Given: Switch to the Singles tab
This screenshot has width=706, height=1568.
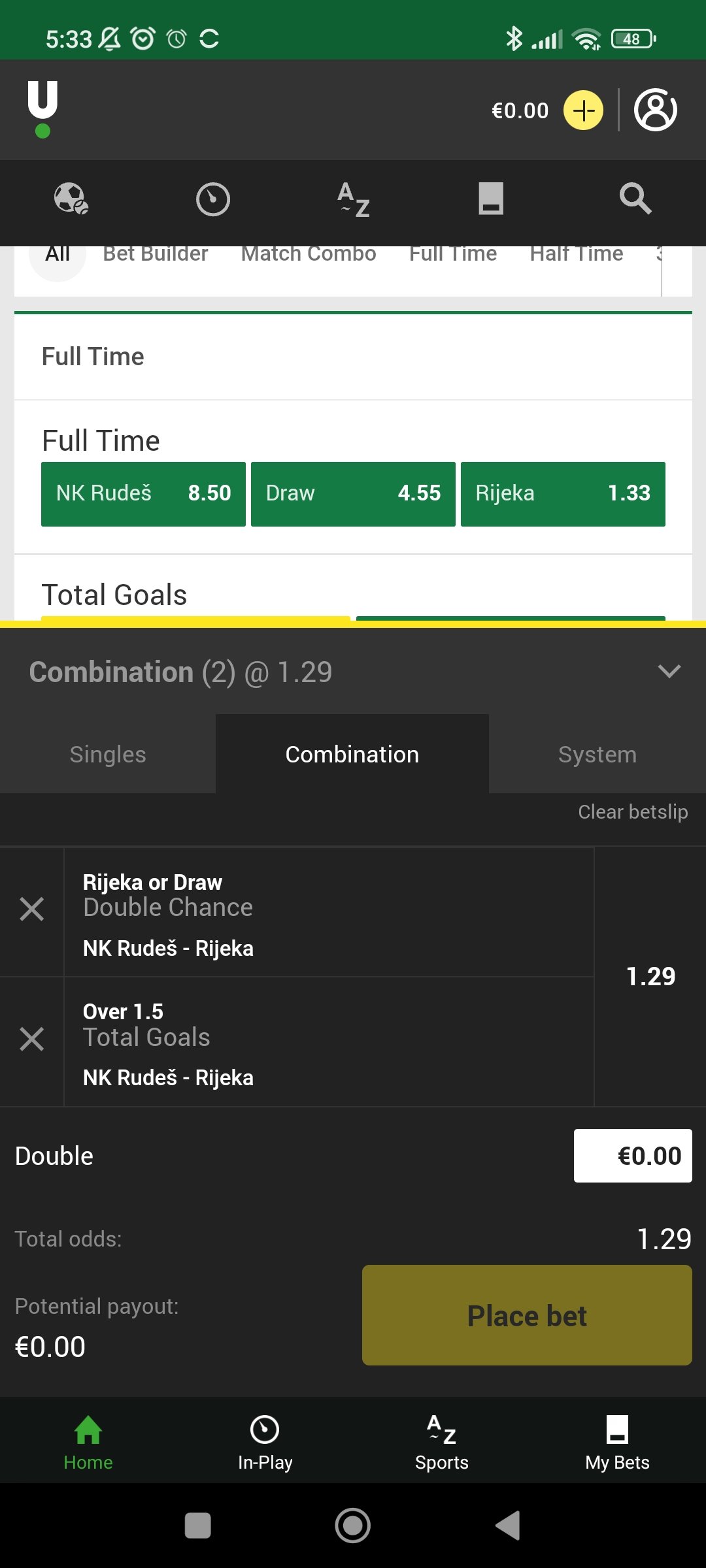Looking at the screenshot, I should point(108,755).
